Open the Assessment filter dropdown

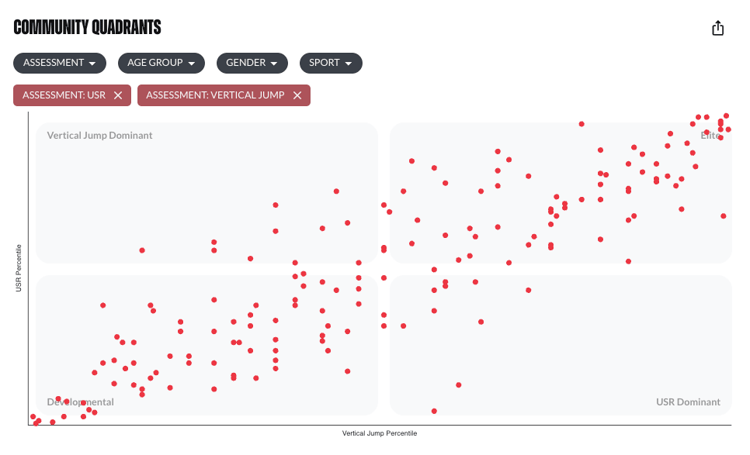[x=60, y=63]
